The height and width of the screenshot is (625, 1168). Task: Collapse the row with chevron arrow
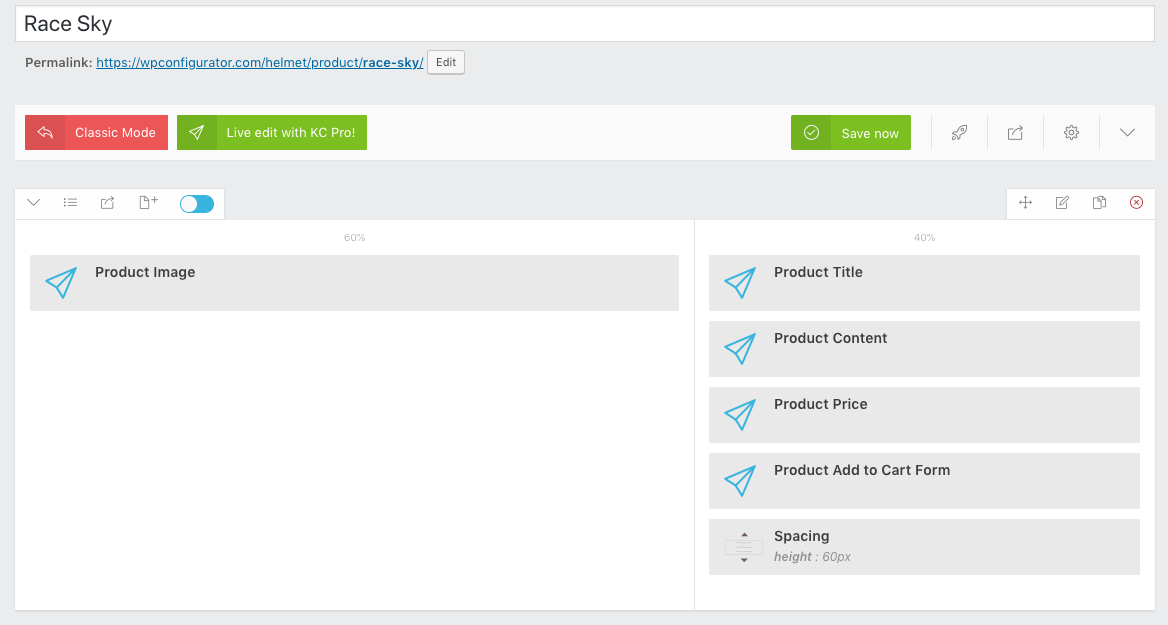click(33, 203)
